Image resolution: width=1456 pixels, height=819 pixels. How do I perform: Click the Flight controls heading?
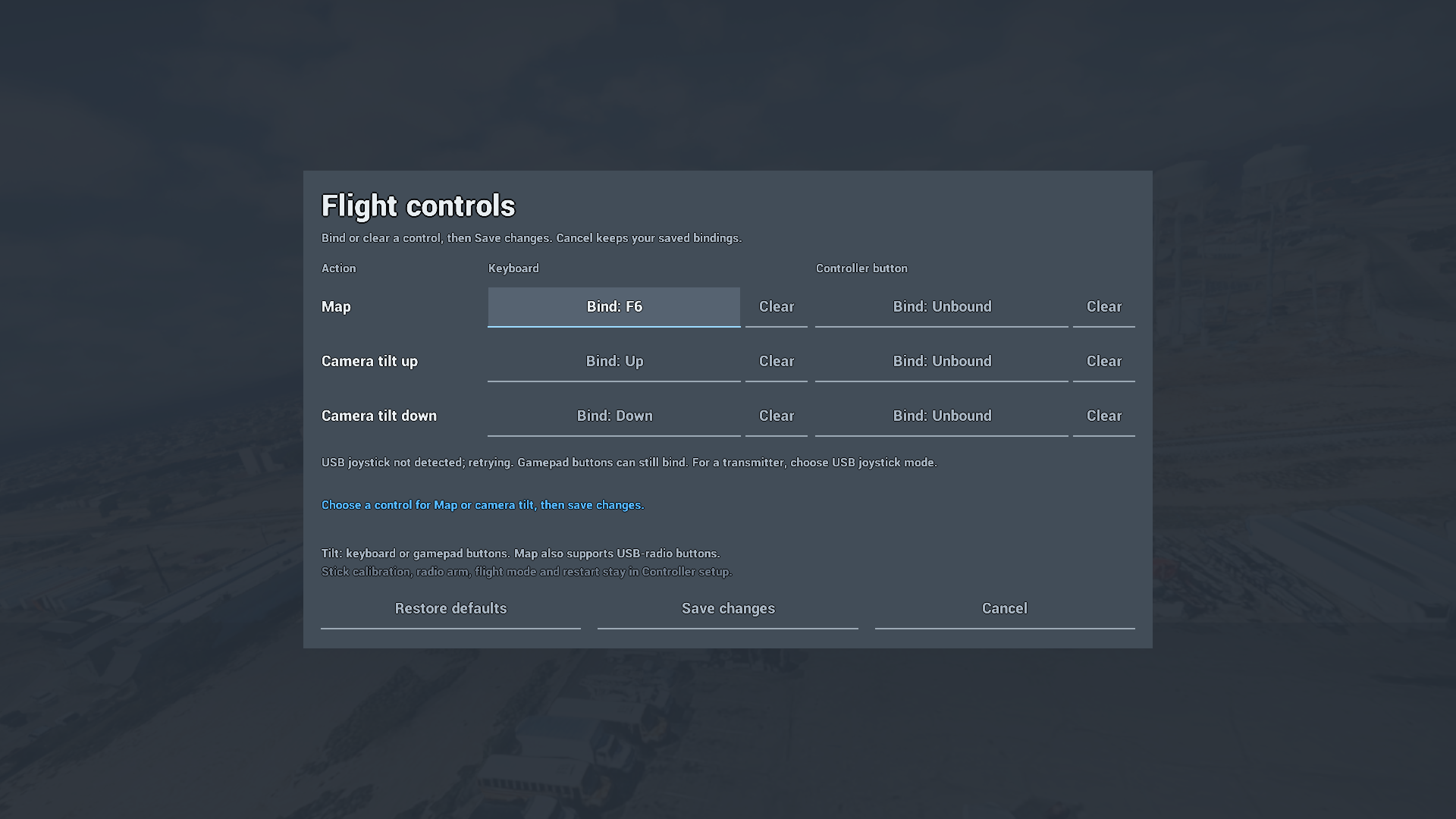click(419, 206)
